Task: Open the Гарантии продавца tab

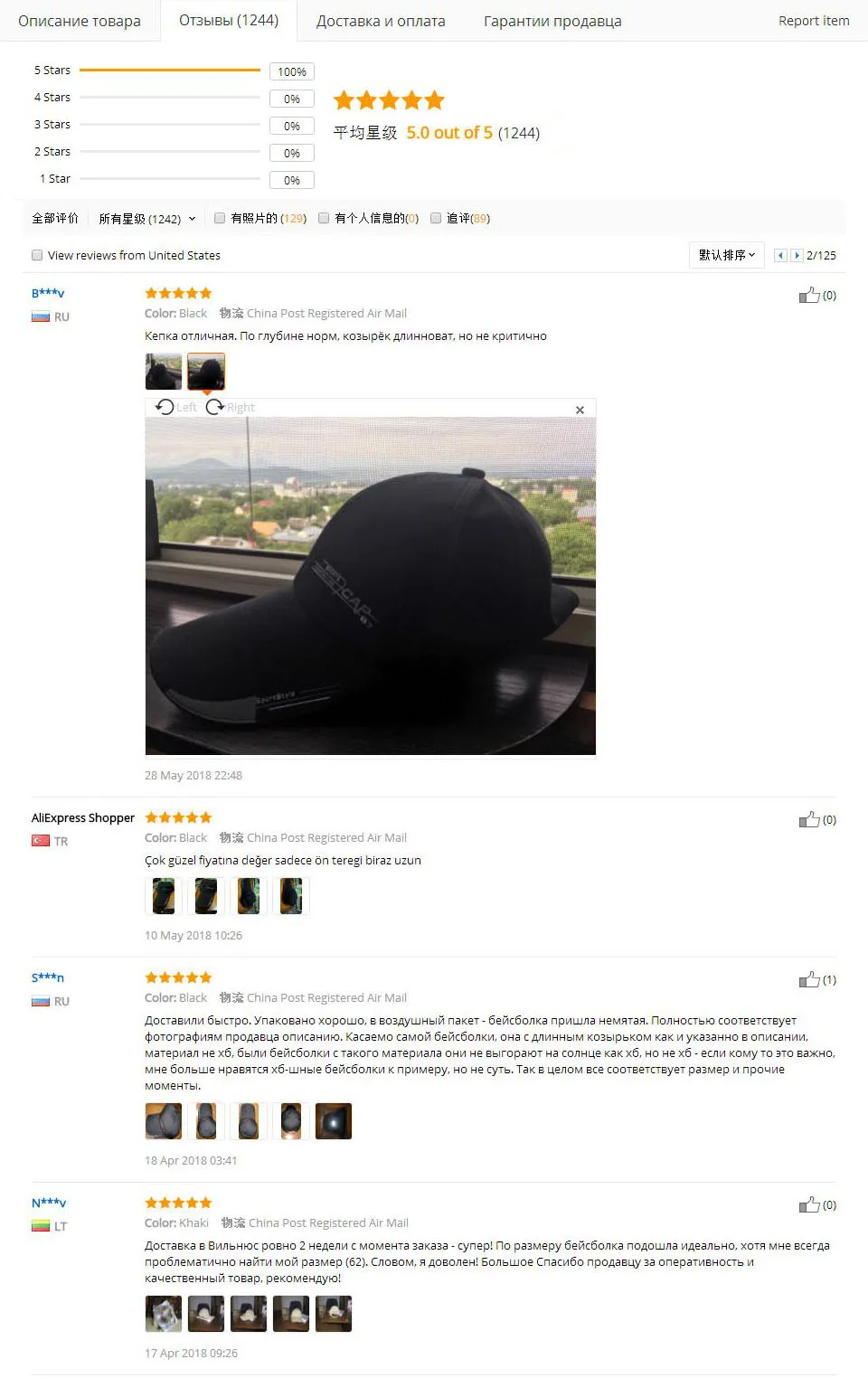Action: [552, 21]
